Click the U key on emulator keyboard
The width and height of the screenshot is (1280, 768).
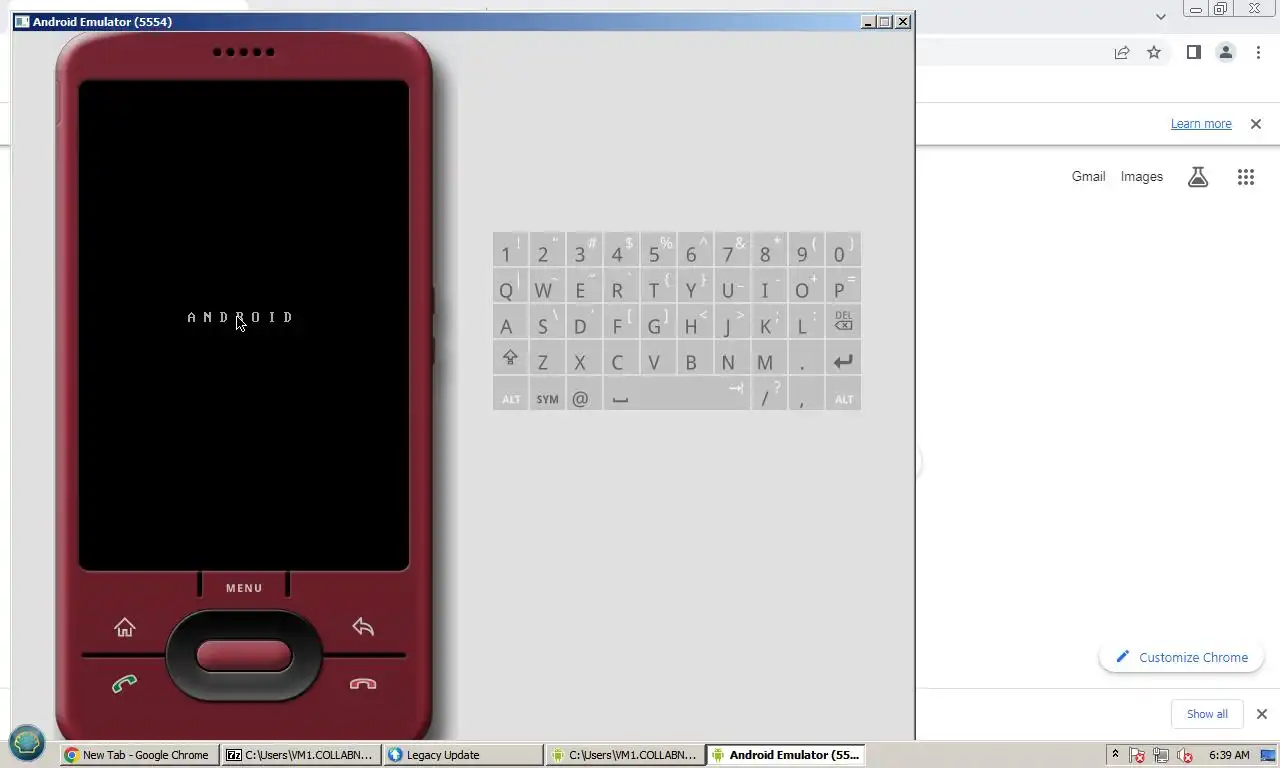point(732,287)
